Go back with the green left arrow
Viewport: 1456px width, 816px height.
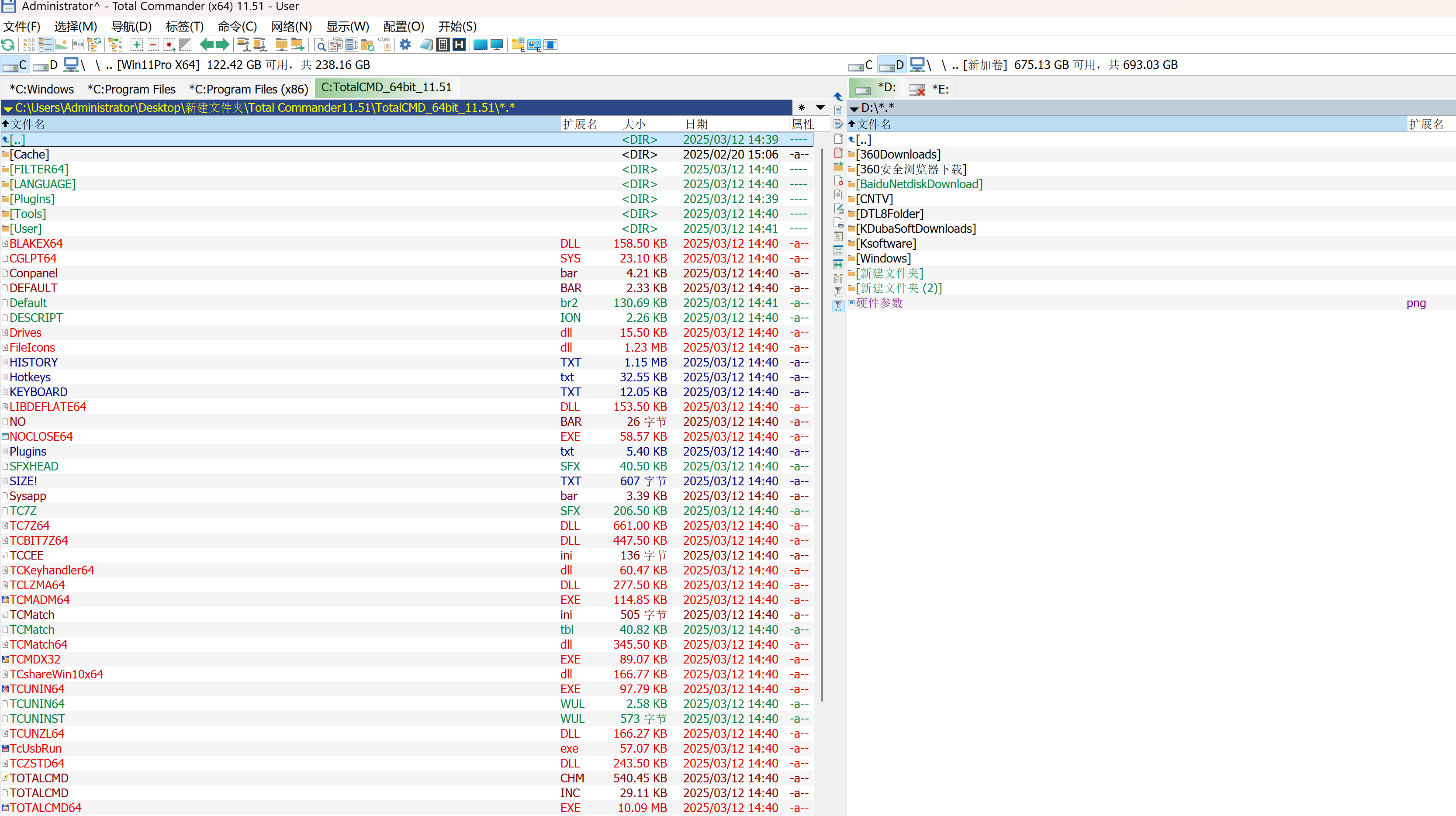[x=207, y=45]
